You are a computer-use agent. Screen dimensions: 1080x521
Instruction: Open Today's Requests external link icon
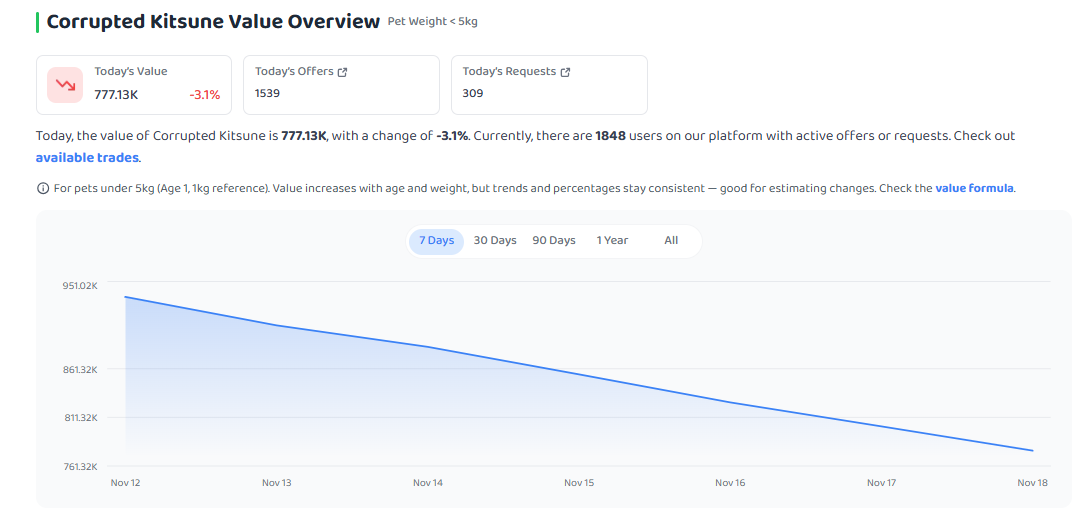pos(565,72)
